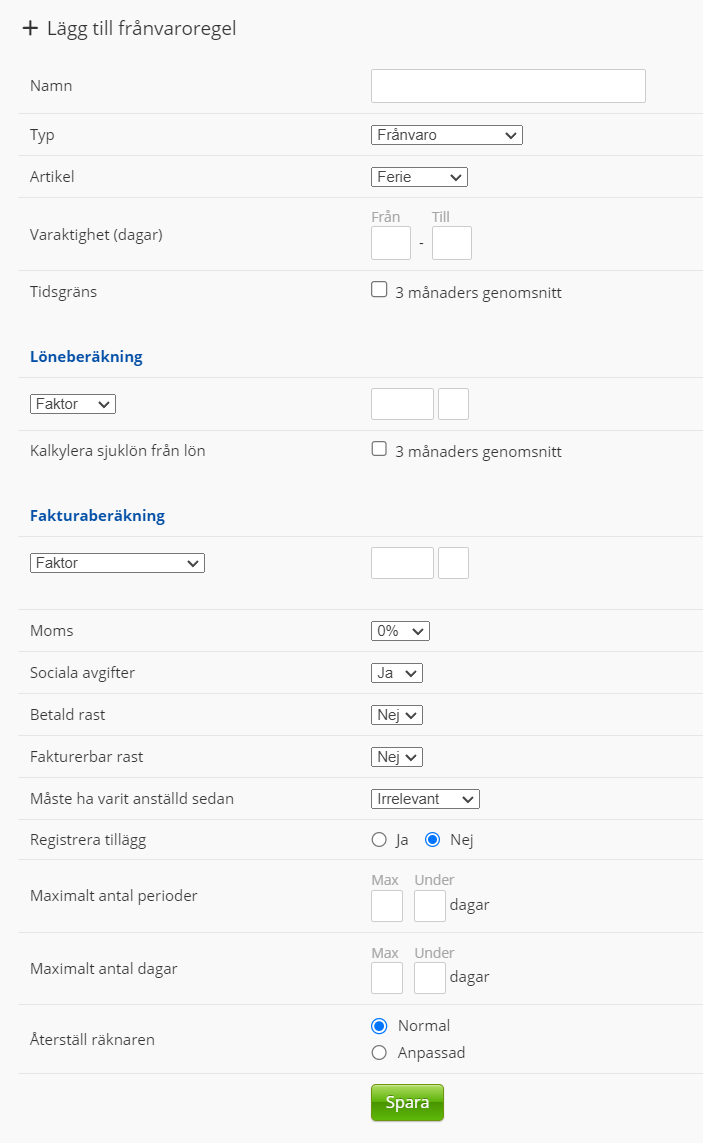Viewport: 703px width, 1143px height.
Task: Open the Moms percentage dropdown
Action: tap(400, 631)
